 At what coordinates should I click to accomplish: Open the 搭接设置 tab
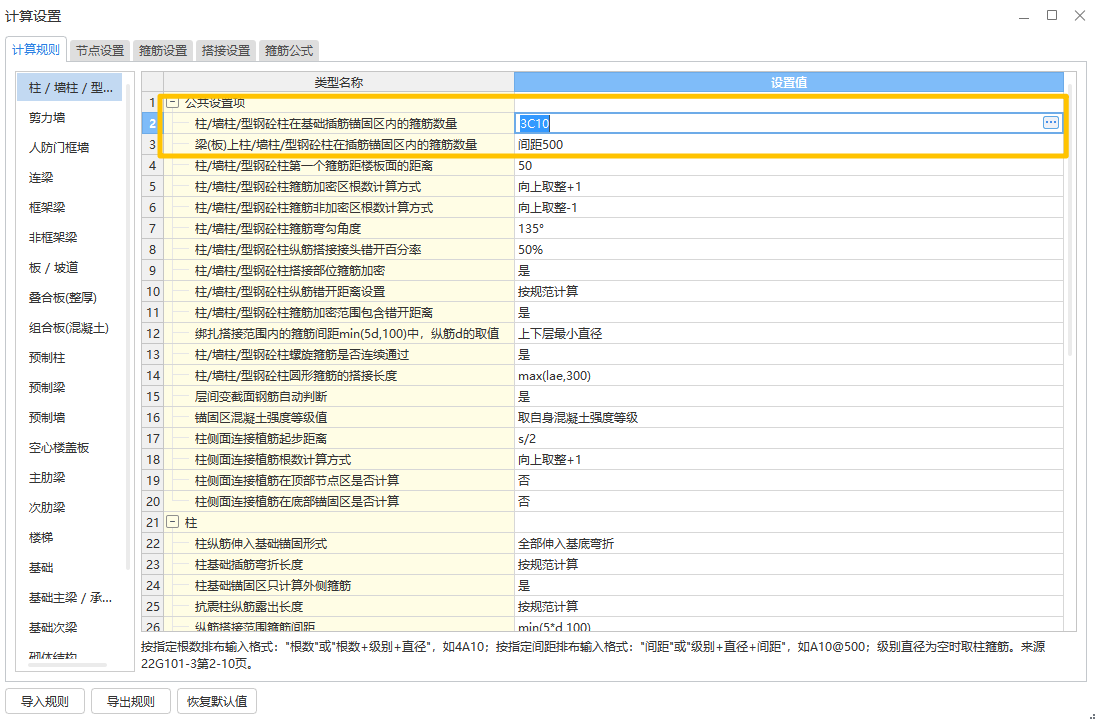pos(226,50)
